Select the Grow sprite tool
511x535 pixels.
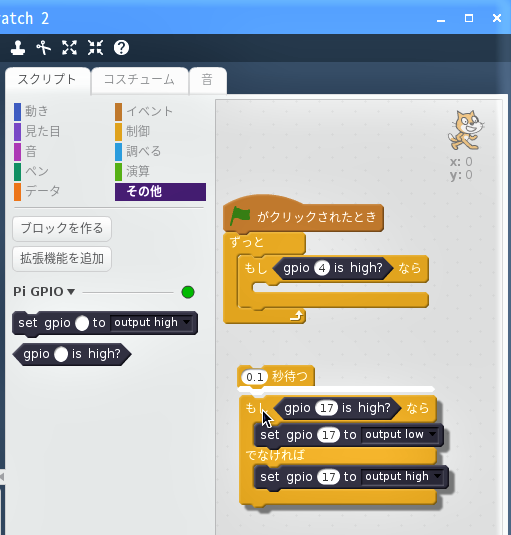tap(70, 47)
